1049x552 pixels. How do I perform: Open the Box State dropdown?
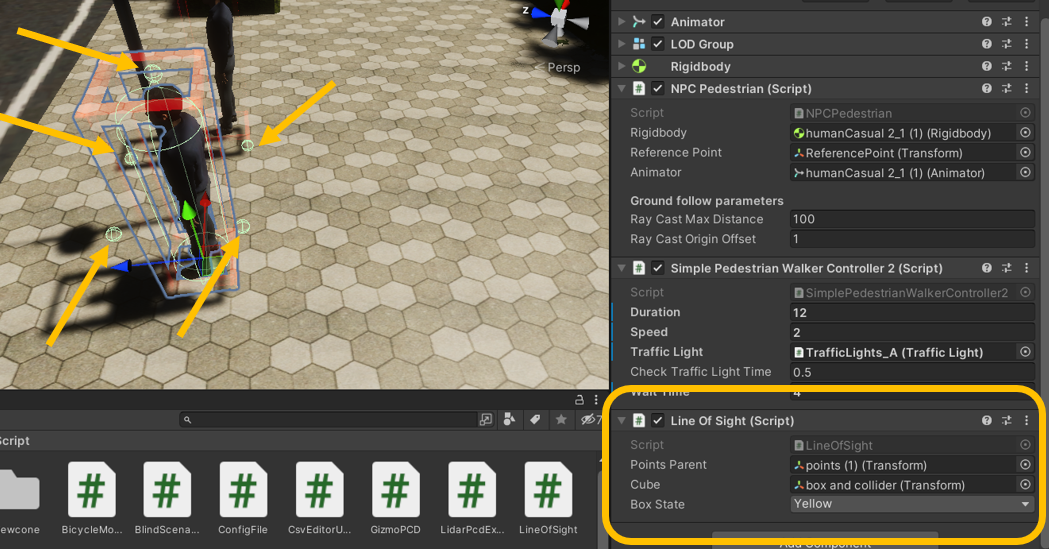[912, 504]
